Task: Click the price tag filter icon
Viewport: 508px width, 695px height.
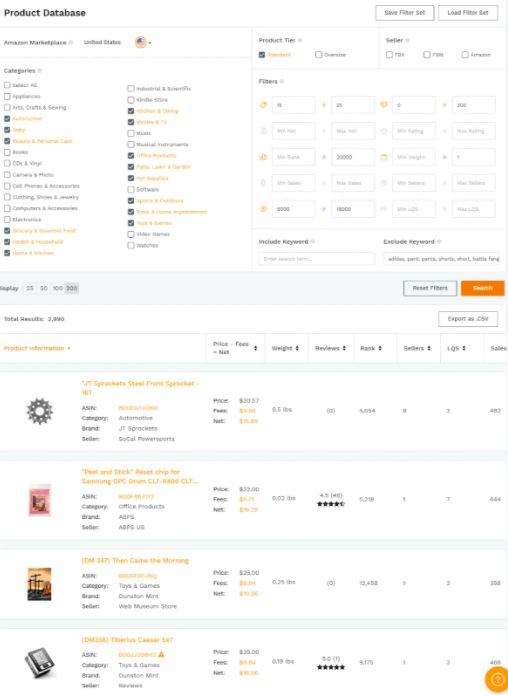Action: [x=263, y=105]
